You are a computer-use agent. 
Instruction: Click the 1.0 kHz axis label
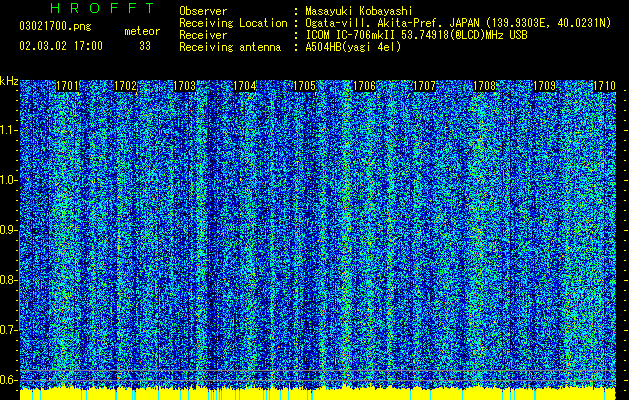[8, 180]
